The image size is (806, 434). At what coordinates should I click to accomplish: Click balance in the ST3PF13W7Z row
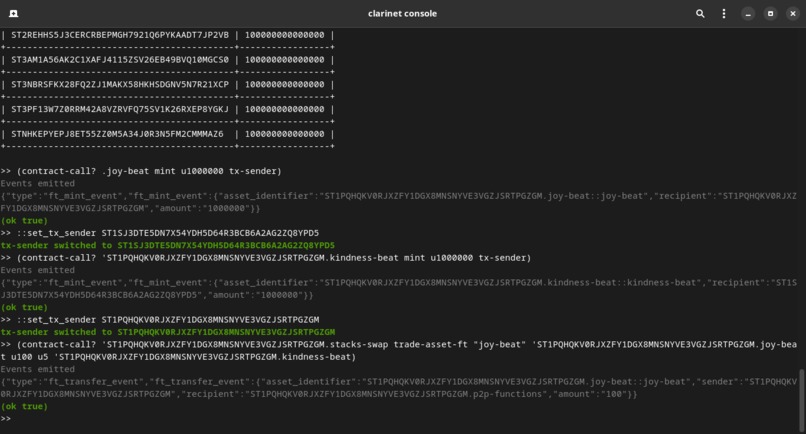click(284, 109)
